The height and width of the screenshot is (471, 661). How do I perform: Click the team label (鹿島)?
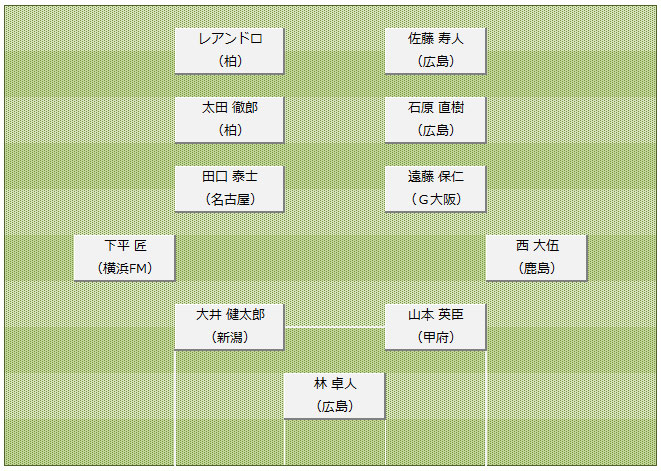pyautogui.click(x=537, y=268)
